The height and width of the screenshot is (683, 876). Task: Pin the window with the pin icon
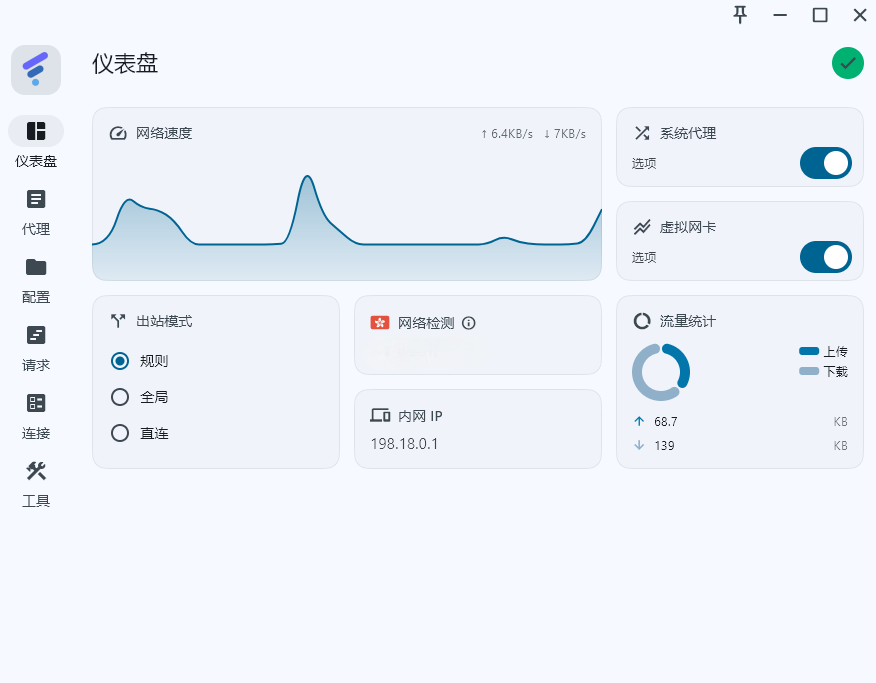(740, 15)
